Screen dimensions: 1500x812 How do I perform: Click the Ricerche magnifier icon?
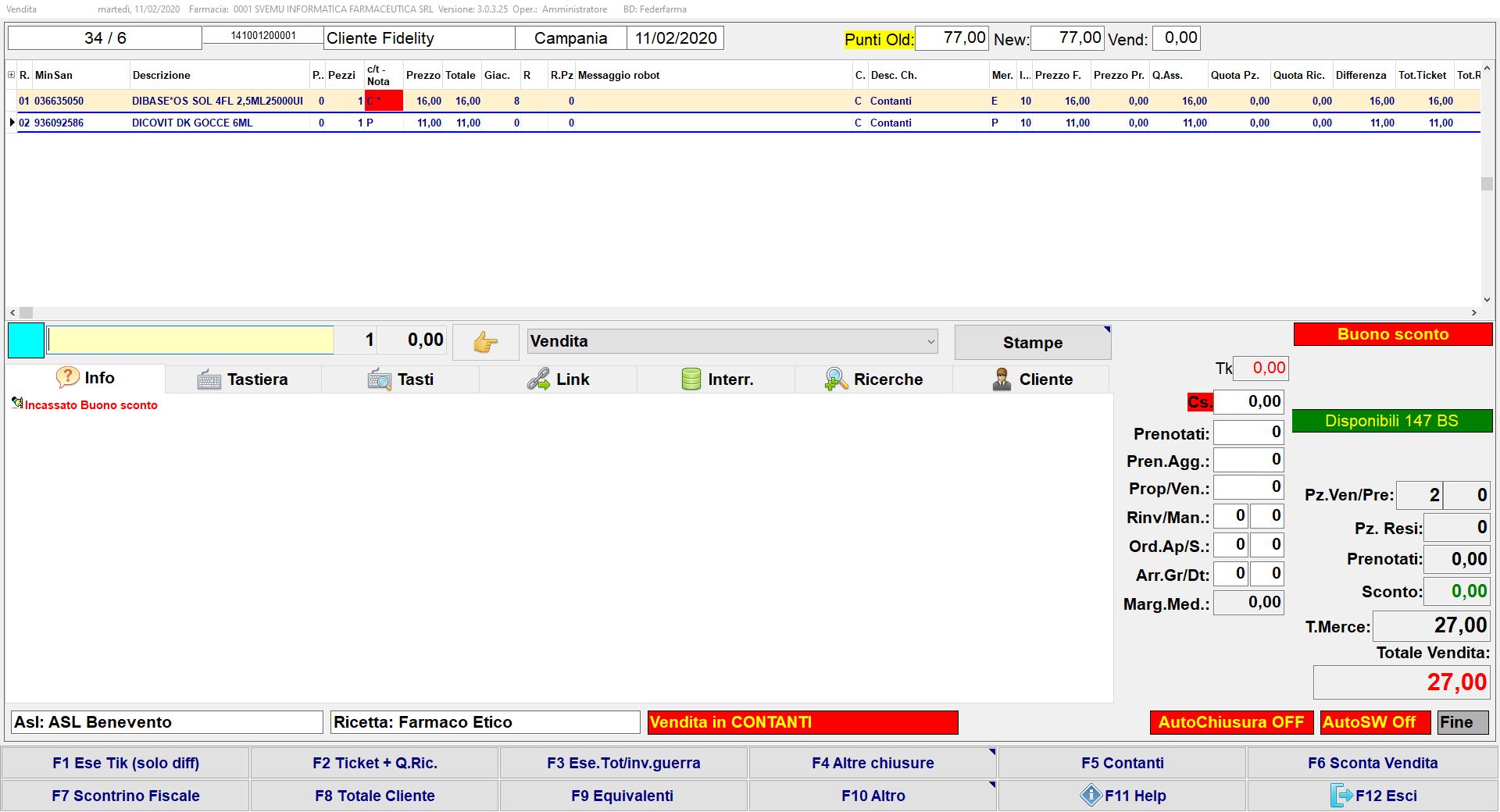coord(836,379)
